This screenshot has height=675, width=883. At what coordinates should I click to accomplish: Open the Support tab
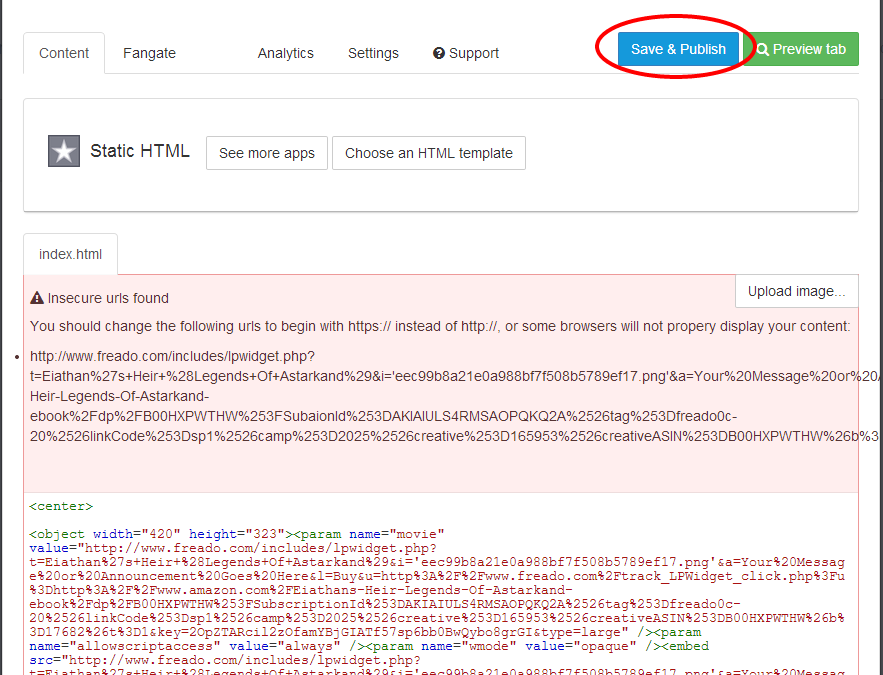pyautogui.click(x=466, y=53)
